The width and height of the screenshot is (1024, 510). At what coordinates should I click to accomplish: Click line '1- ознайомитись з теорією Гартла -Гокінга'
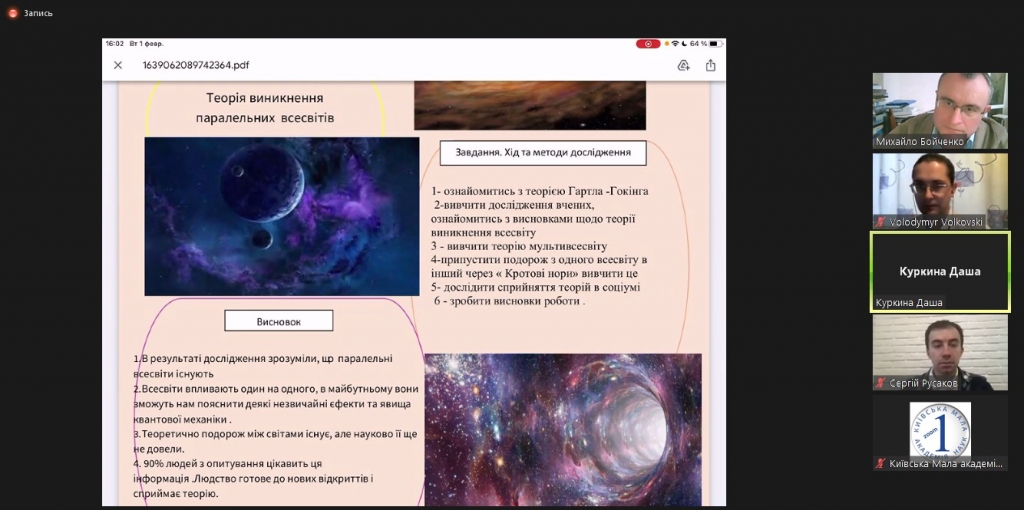click(539, 191)
